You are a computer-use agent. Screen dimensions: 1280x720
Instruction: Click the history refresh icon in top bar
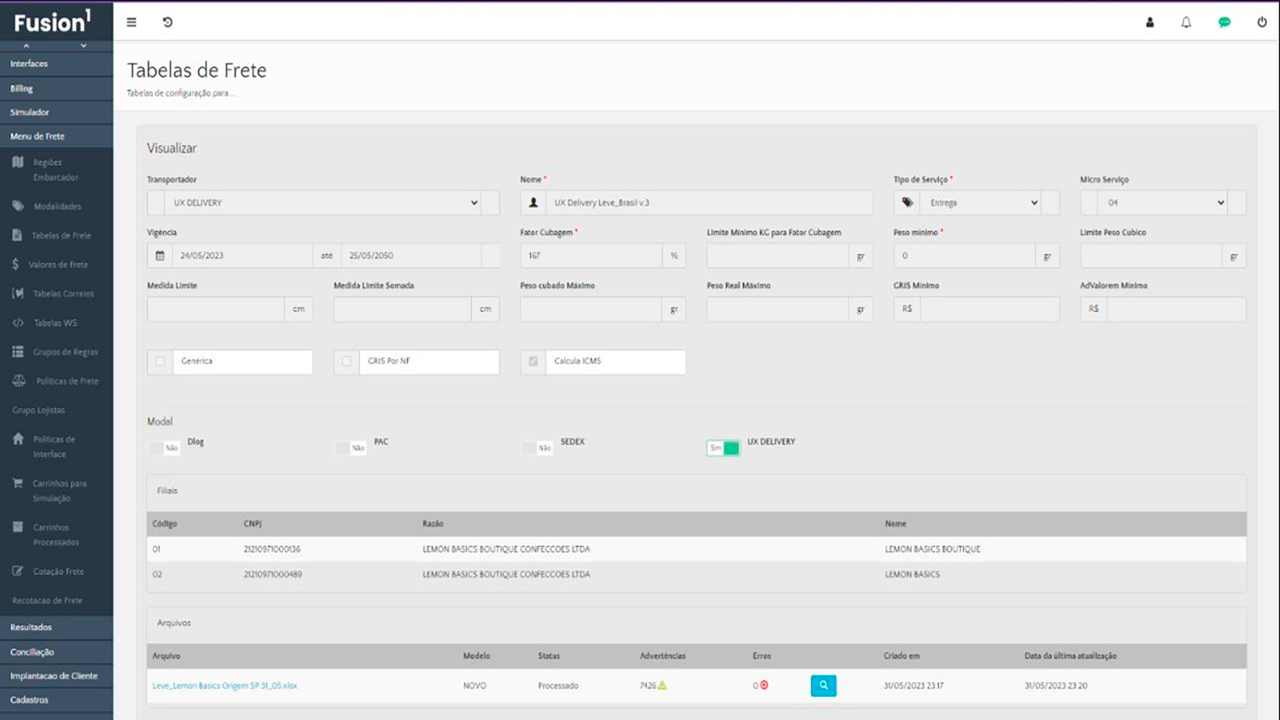(x=167, y=22)
